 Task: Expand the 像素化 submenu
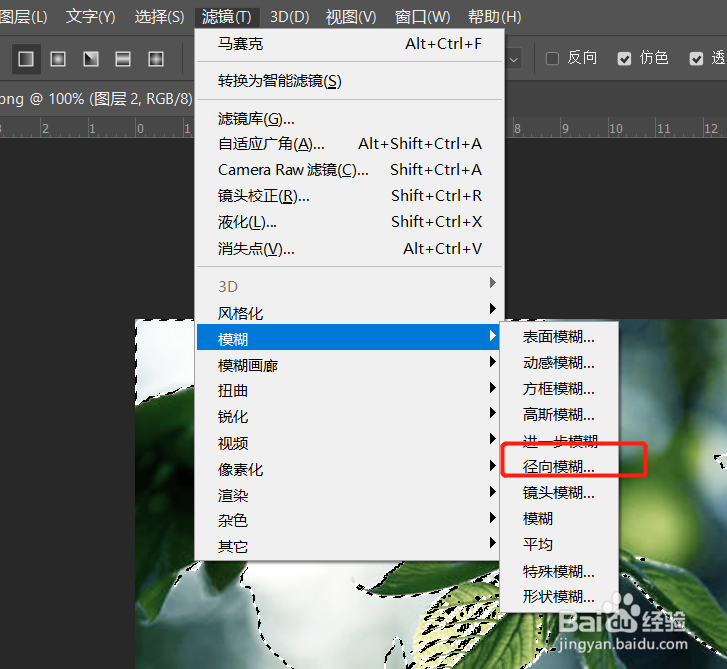tap(350, 469)
